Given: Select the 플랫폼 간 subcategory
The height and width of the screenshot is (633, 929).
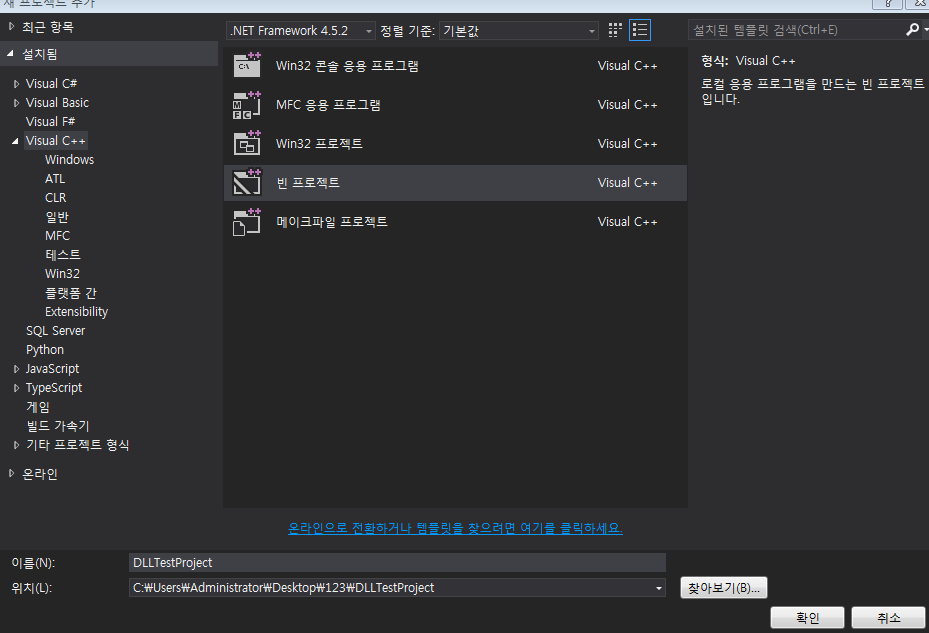Looking at the screenshot, I should (x=71, y=293).
